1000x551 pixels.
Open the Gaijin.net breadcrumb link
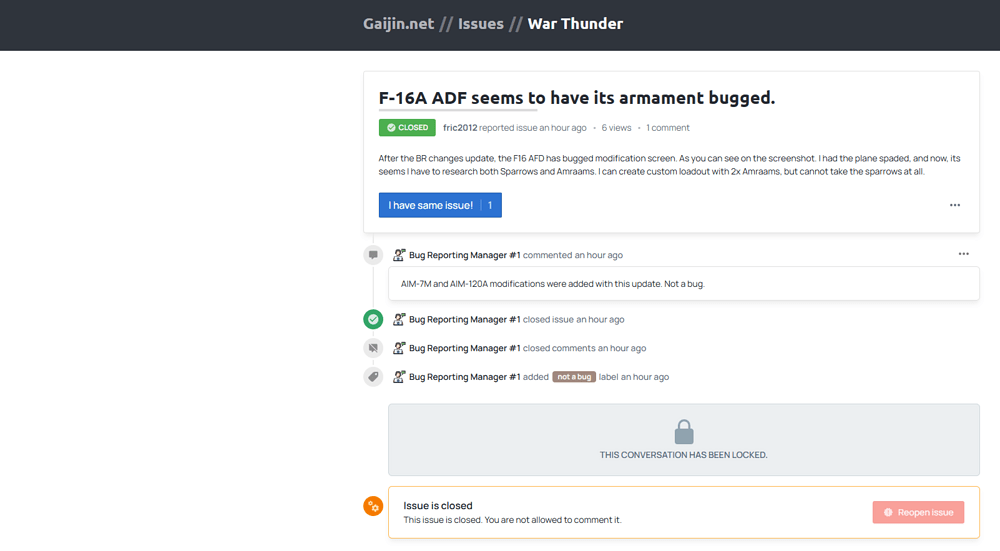coord(399,24)
